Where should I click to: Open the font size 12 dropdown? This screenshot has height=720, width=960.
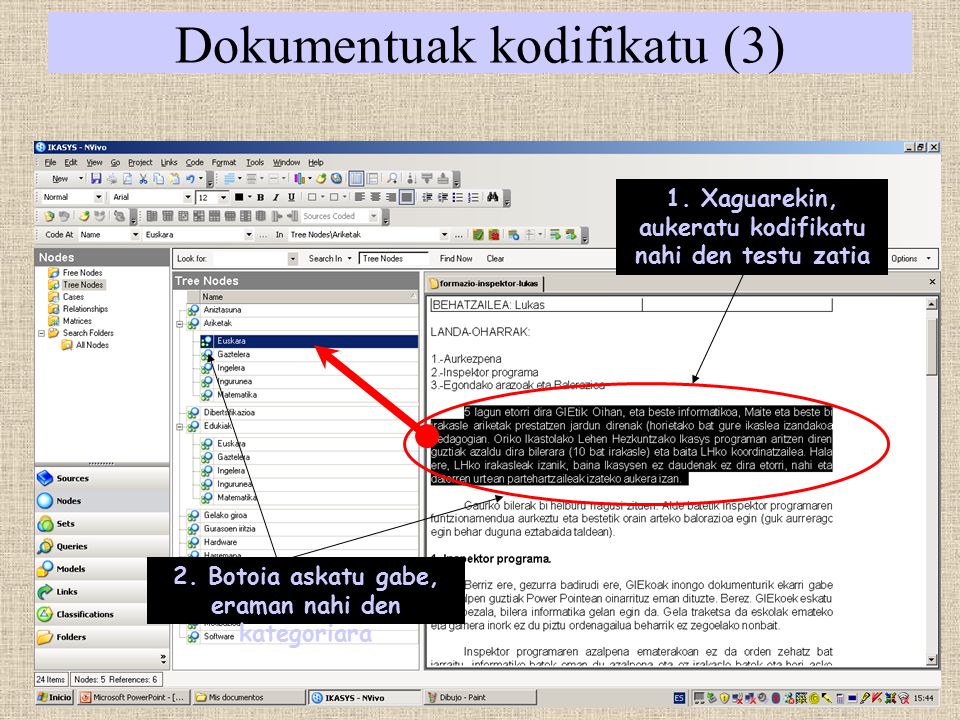(x=223, y=197)
